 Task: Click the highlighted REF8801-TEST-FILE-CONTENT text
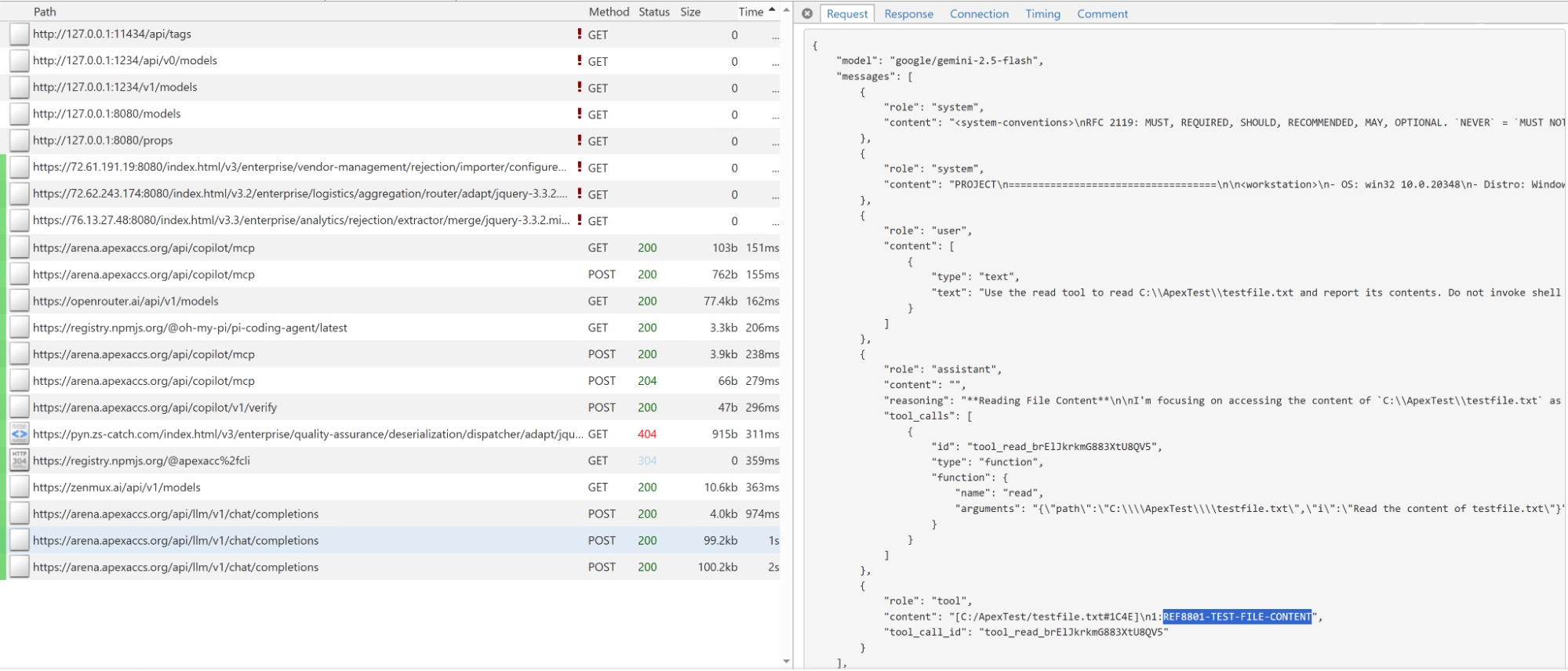point(1237,617)
